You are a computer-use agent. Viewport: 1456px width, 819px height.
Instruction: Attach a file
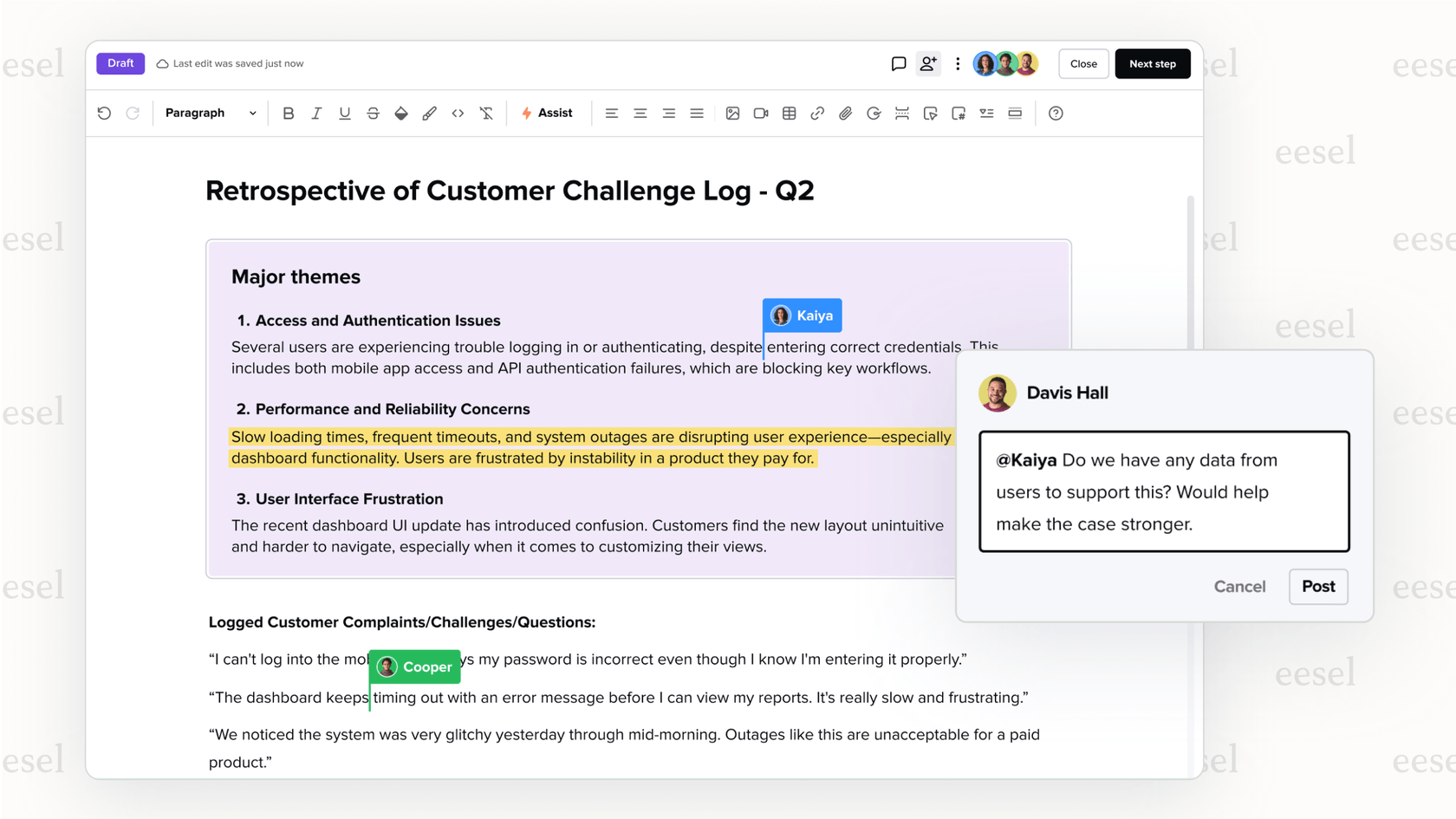(845, 113)
